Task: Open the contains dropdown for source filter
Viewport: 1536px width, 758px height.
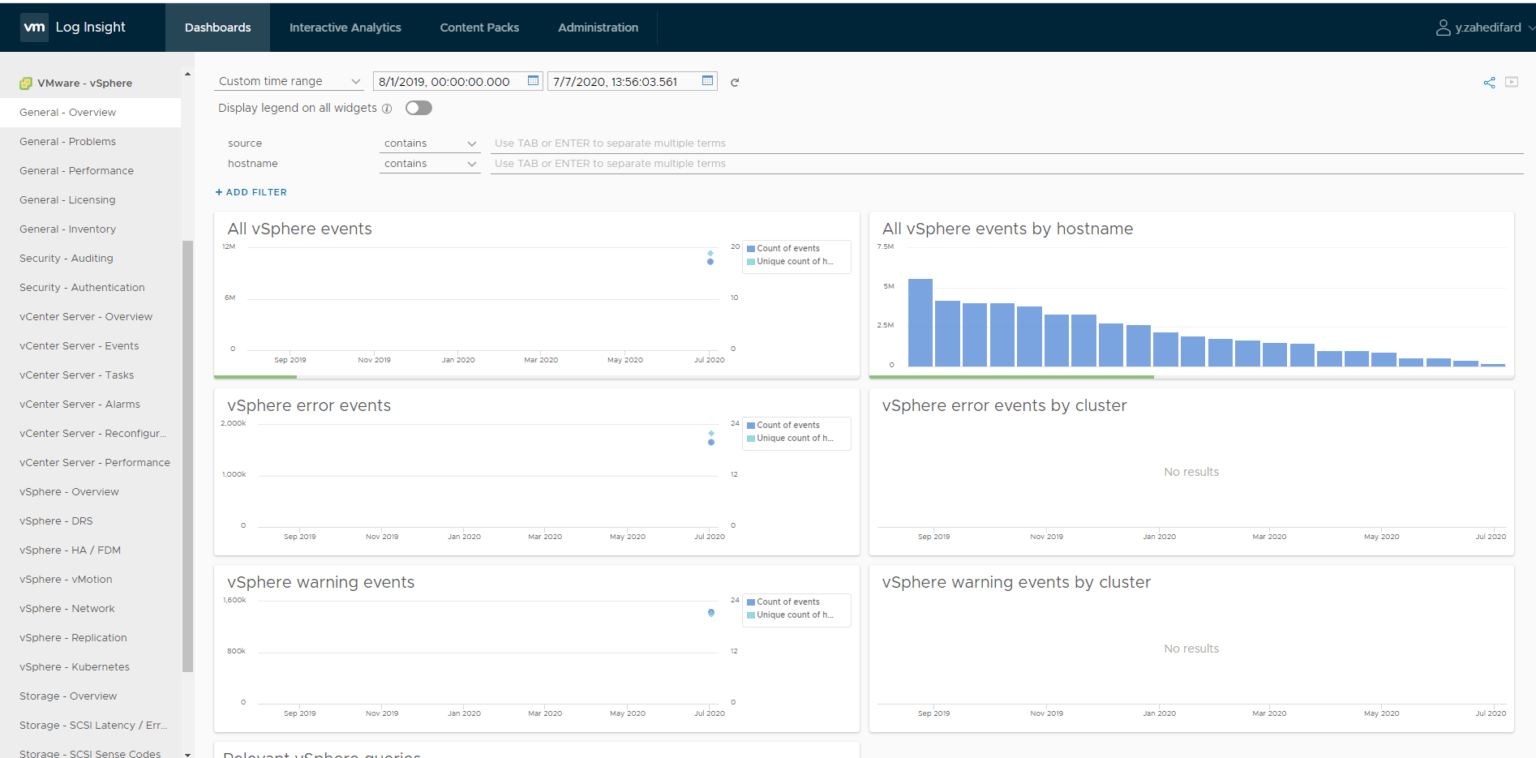Action: point(430,143)
